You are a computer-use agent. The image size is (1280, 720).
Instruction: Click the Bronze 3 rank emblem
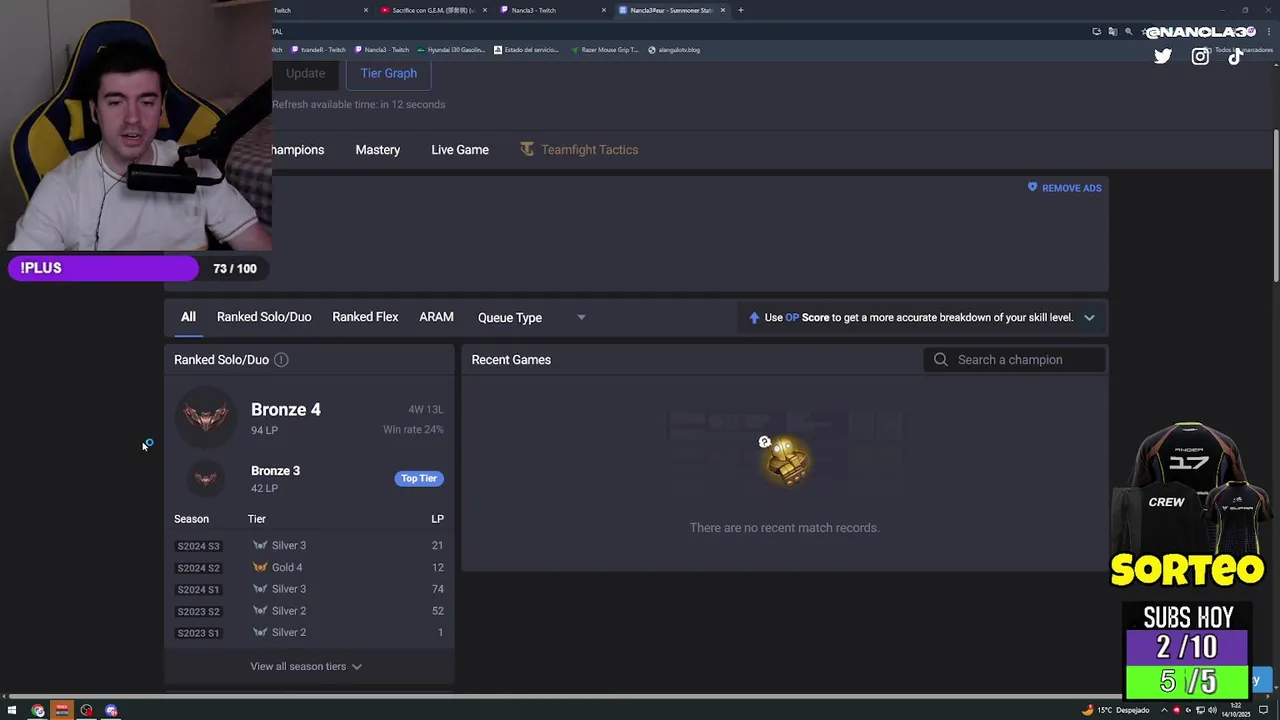(x=206, y=479)
